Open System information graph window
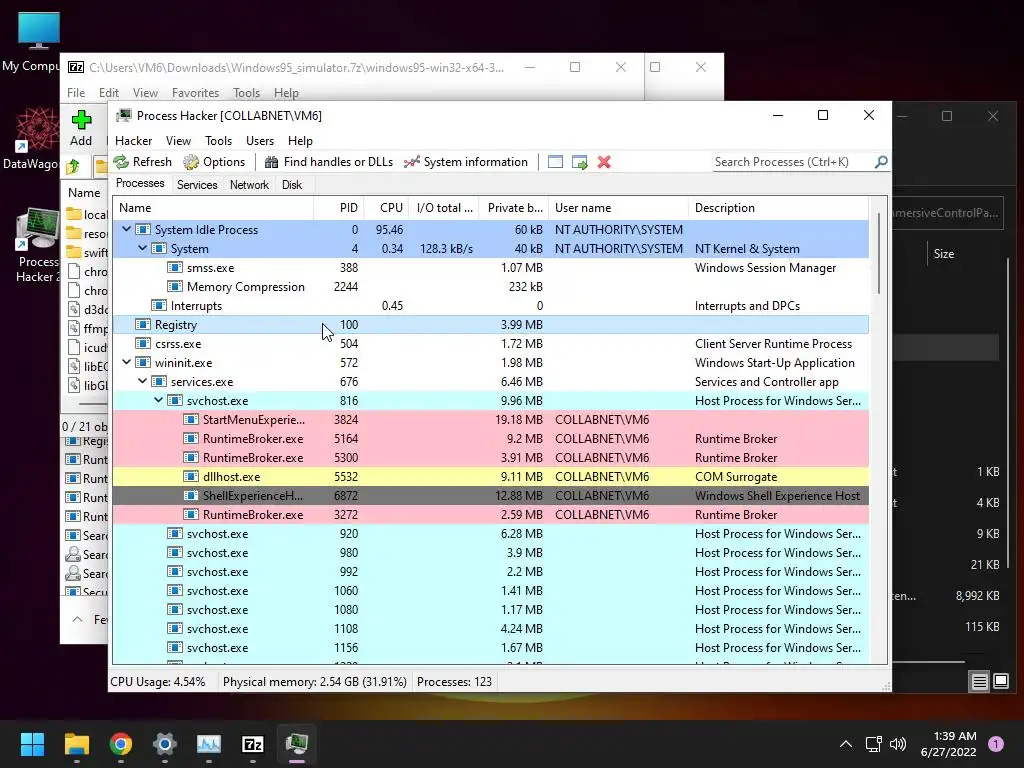The width and height of the screenshot is (1024, 768). click(466, 162)
